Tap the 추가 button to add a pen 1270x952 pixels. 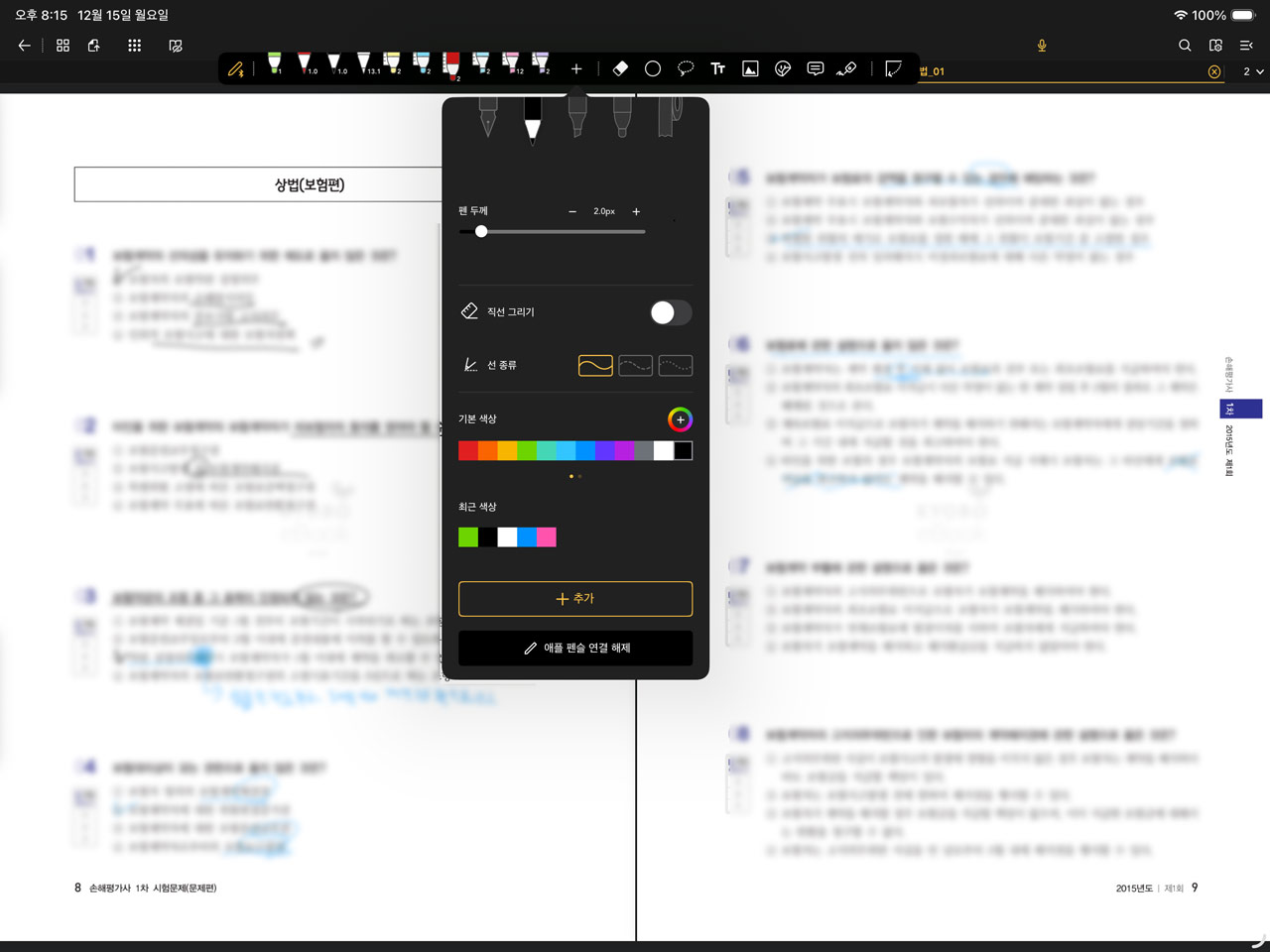click(575, 599)
